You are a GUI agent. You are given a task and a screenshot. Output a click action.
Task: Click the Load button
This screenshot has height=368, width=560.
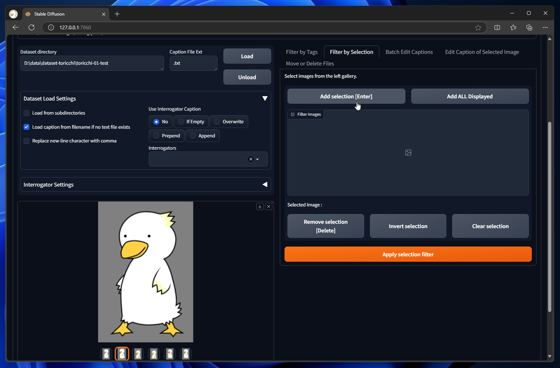tap(247, 56)
